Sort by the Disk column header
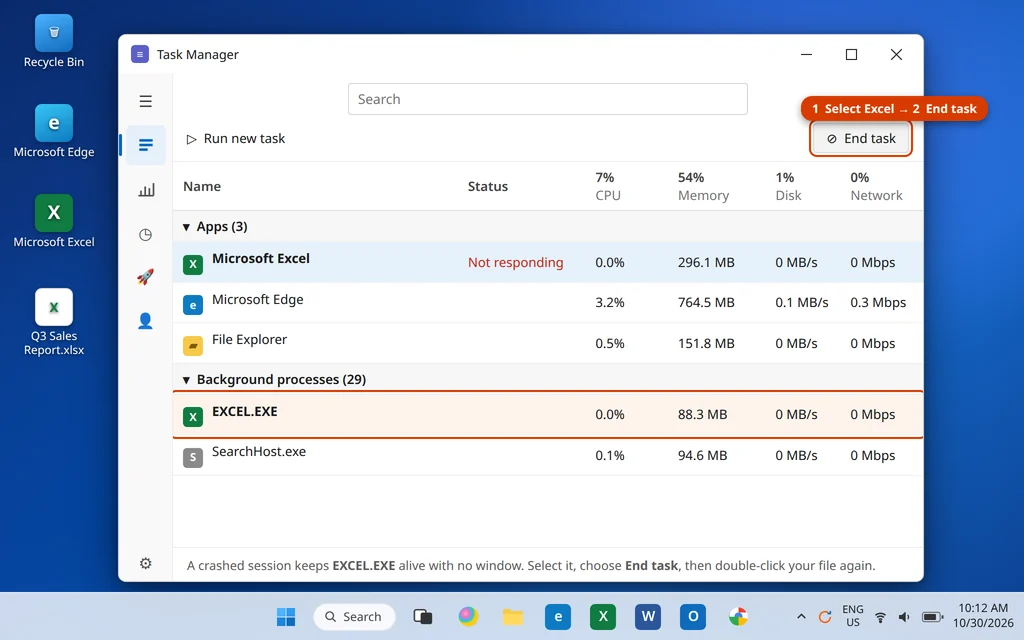Screen dimensions: 1024x640 788,187
